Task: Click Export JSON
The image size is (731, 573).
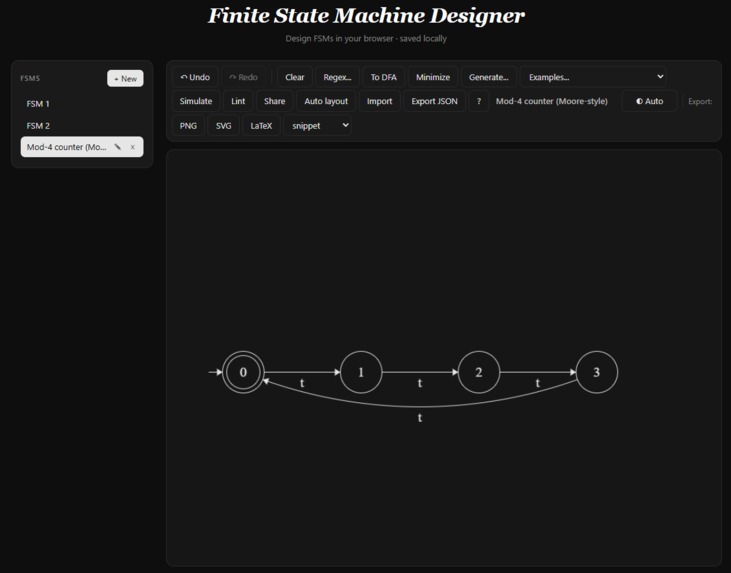Action: click(x=434, y=101)
